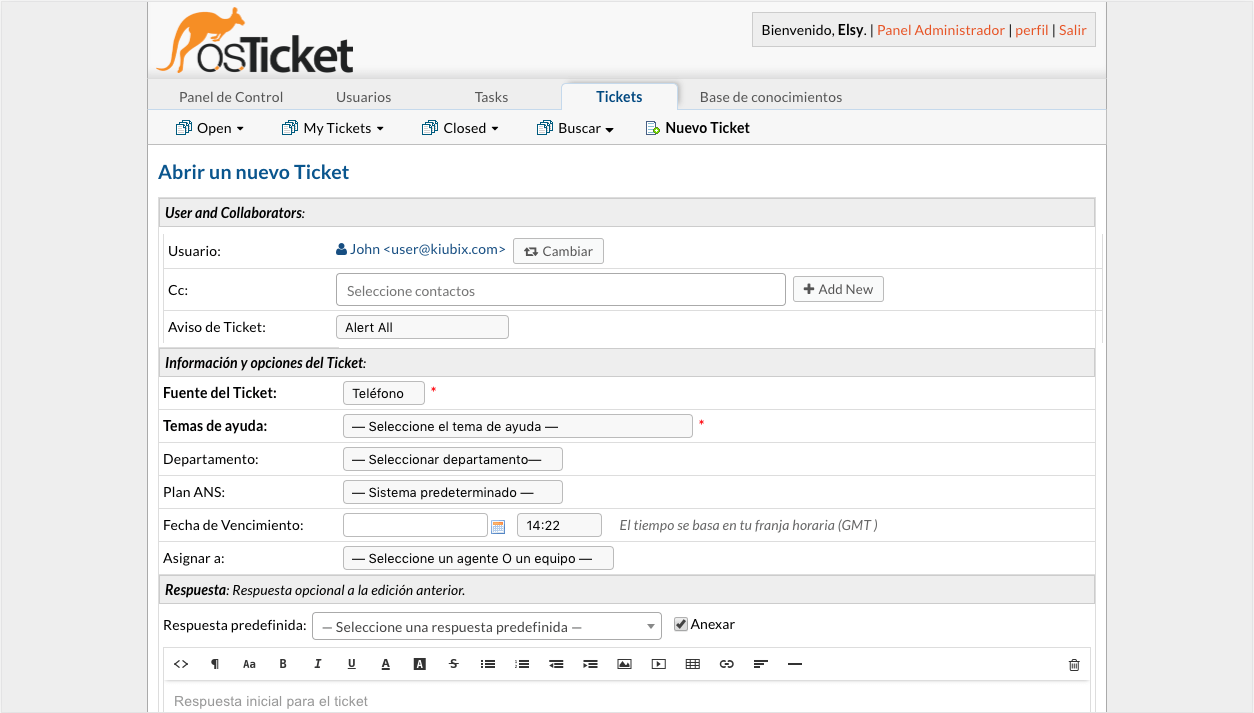This screenshot has width=1254, height=713.
Task: Pick a text color in the editor
Action: [x=385, y=664]
